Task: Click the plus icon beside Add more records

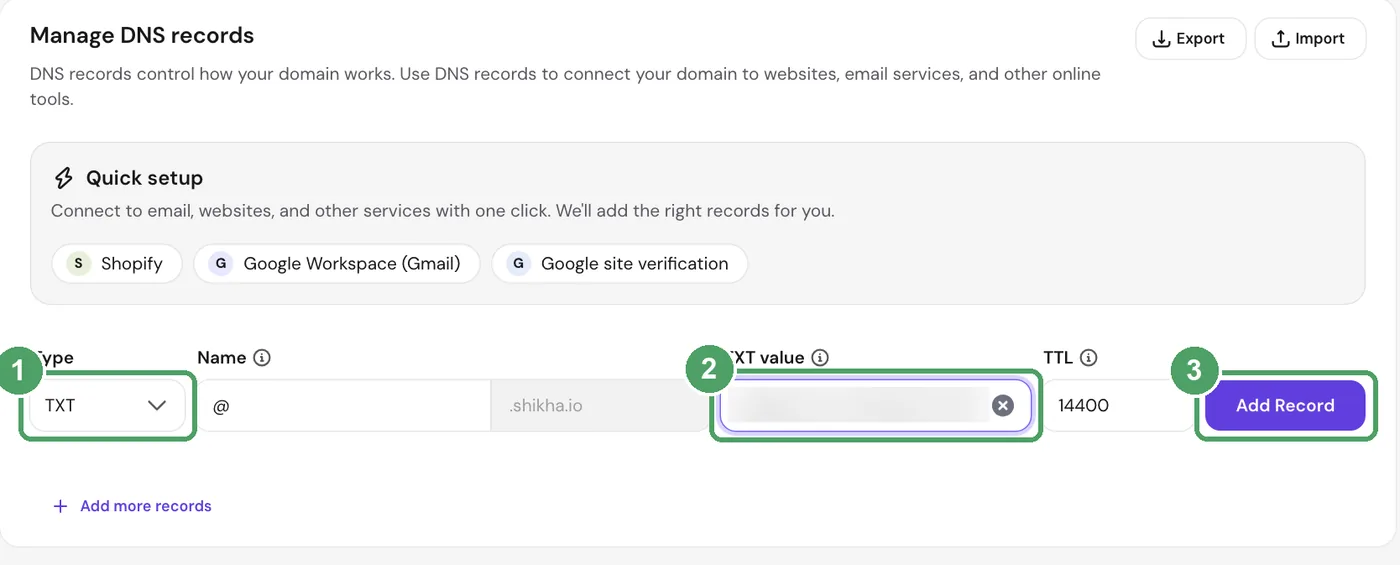Action: [x=60, y=506]
